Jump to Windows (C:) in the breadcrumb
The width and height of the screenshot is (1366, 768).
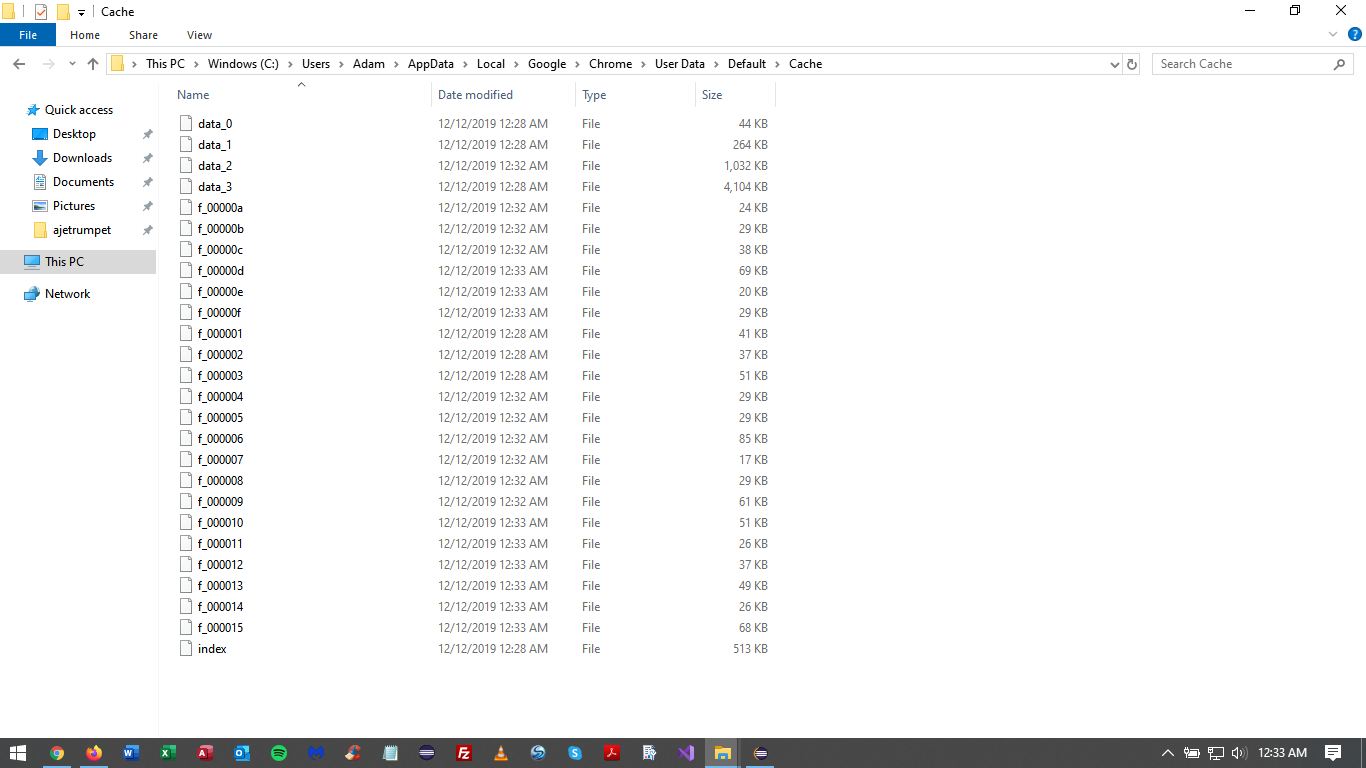point(243,64)
